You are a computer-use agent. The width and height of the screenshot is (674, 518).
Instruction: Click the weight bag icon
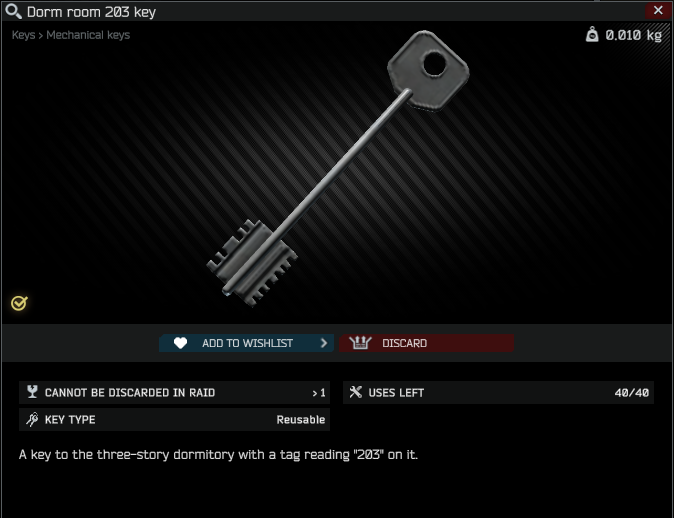592,34
